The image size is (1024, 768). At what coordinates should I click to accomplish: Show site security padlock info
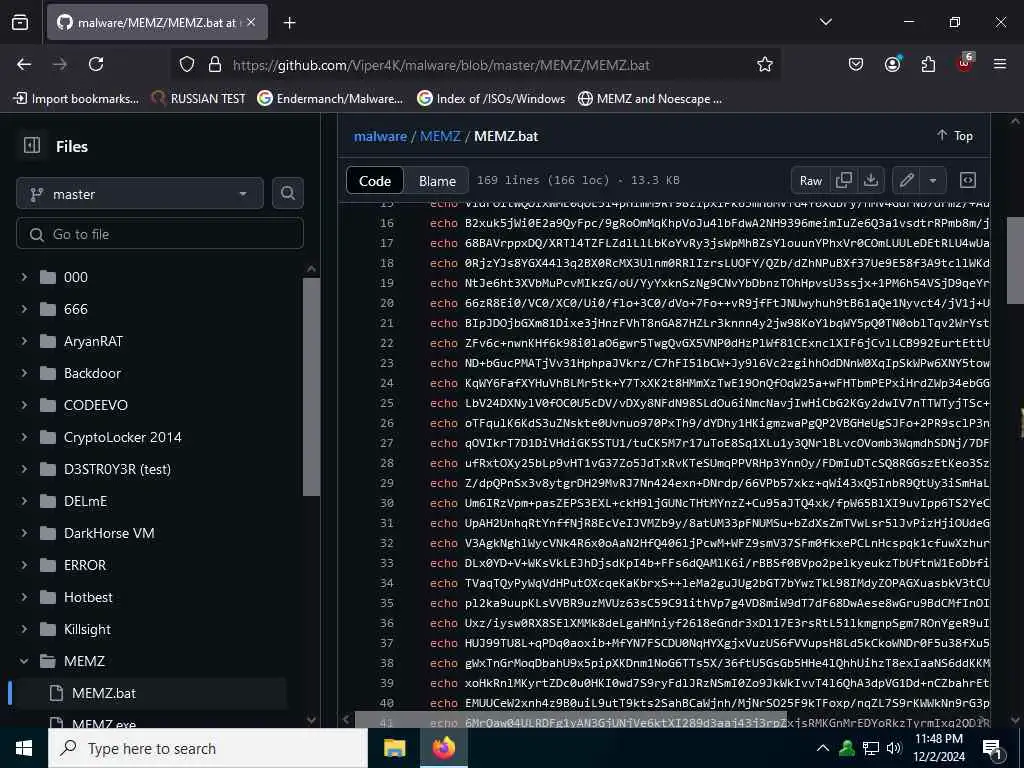tap(215, 64)
